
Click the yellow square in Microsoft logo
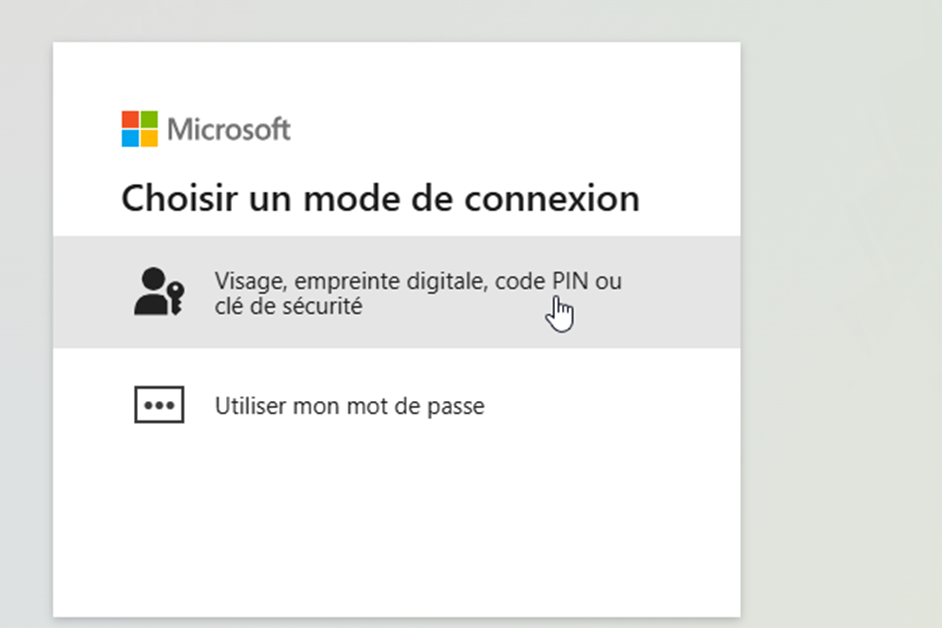149,138
